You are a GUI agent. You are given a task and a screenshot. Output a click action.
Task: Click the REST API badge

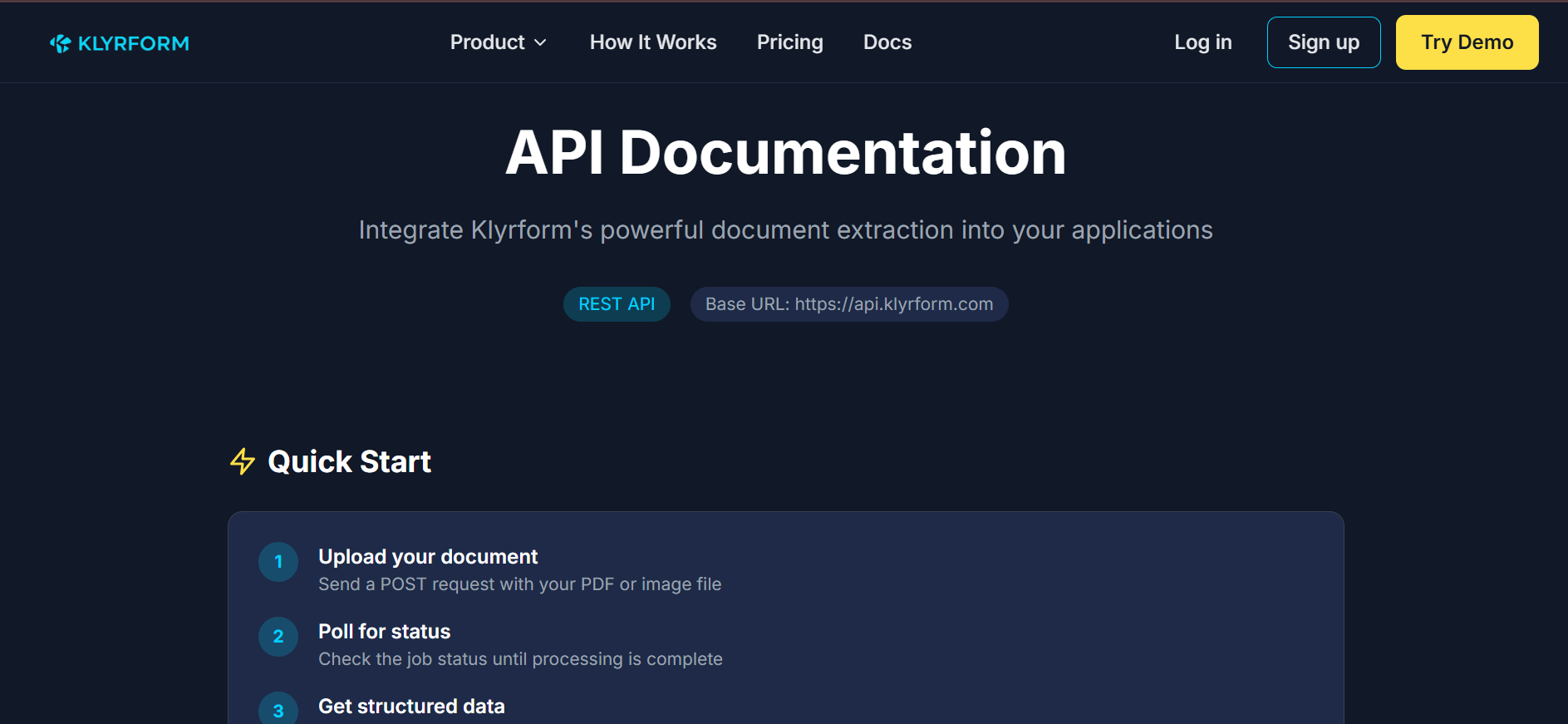[x=617, y=304]
